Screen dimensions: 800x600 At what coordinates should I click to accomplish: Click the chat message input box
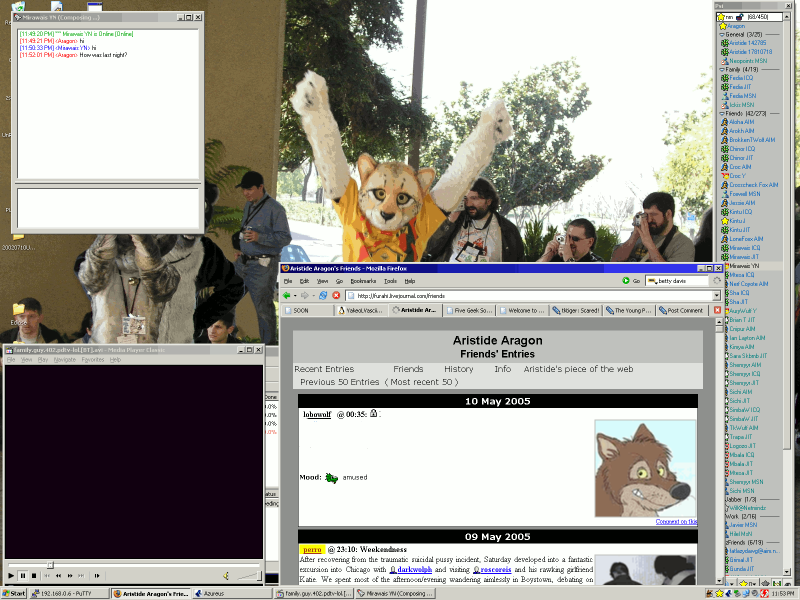click(106, 208)
